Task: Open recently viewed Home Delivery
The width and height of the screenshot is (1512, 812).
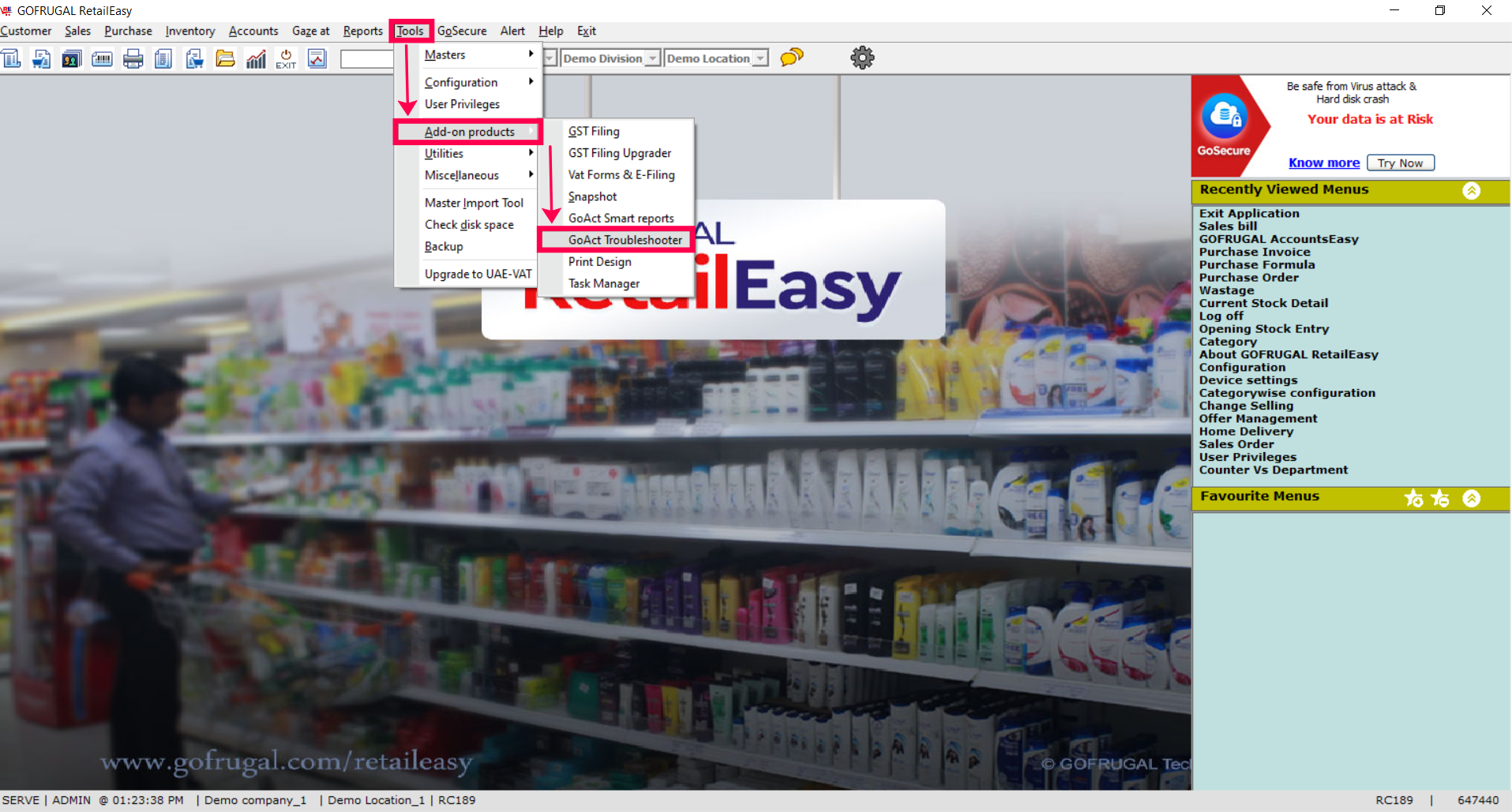Action: (1246, 432)
